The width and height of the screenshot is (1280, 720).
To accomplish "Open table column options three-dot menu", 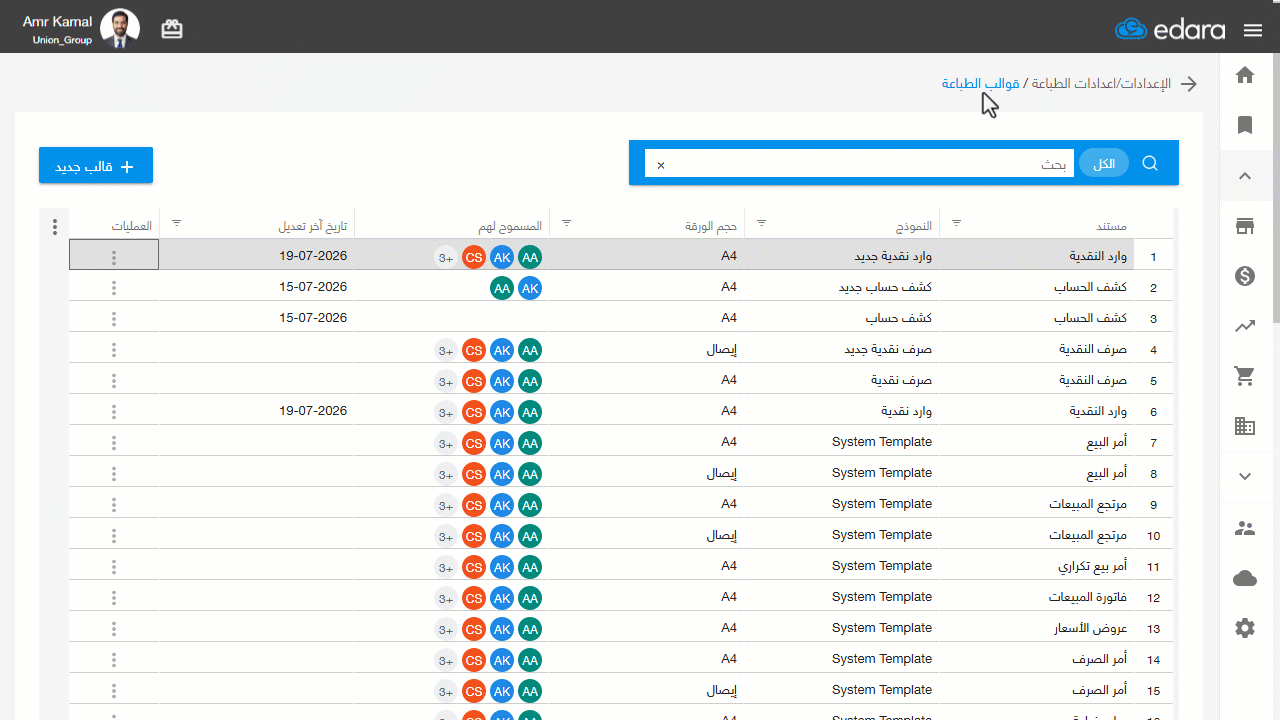I will 55,227.
